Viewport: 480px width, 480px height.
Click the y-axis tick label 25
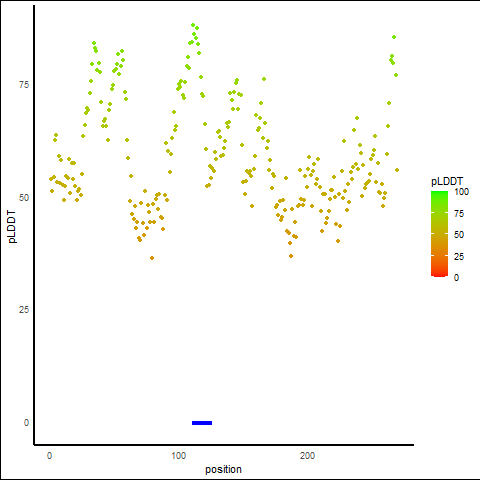pyautogui.click(x=24, y=310)
